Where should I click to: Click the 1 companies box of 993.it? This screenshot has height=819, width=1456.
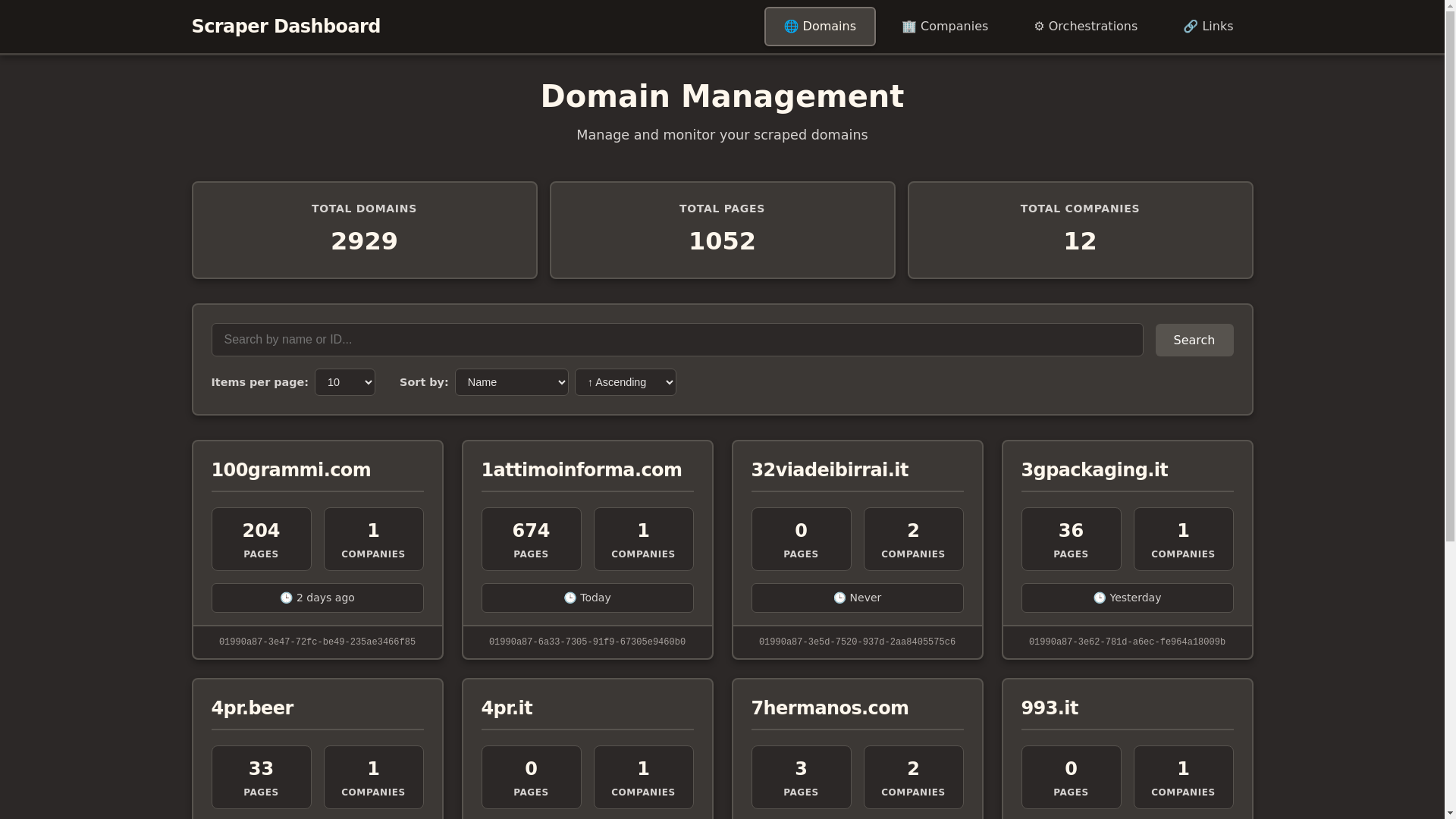click(1183, 777)
